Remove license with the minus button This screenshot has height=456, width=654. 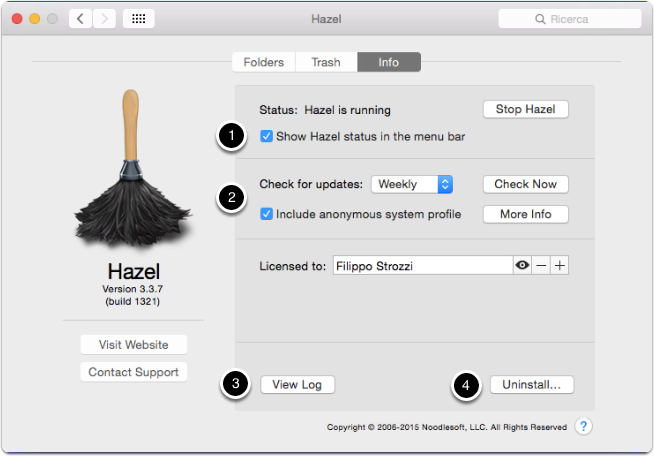(541, 265)
